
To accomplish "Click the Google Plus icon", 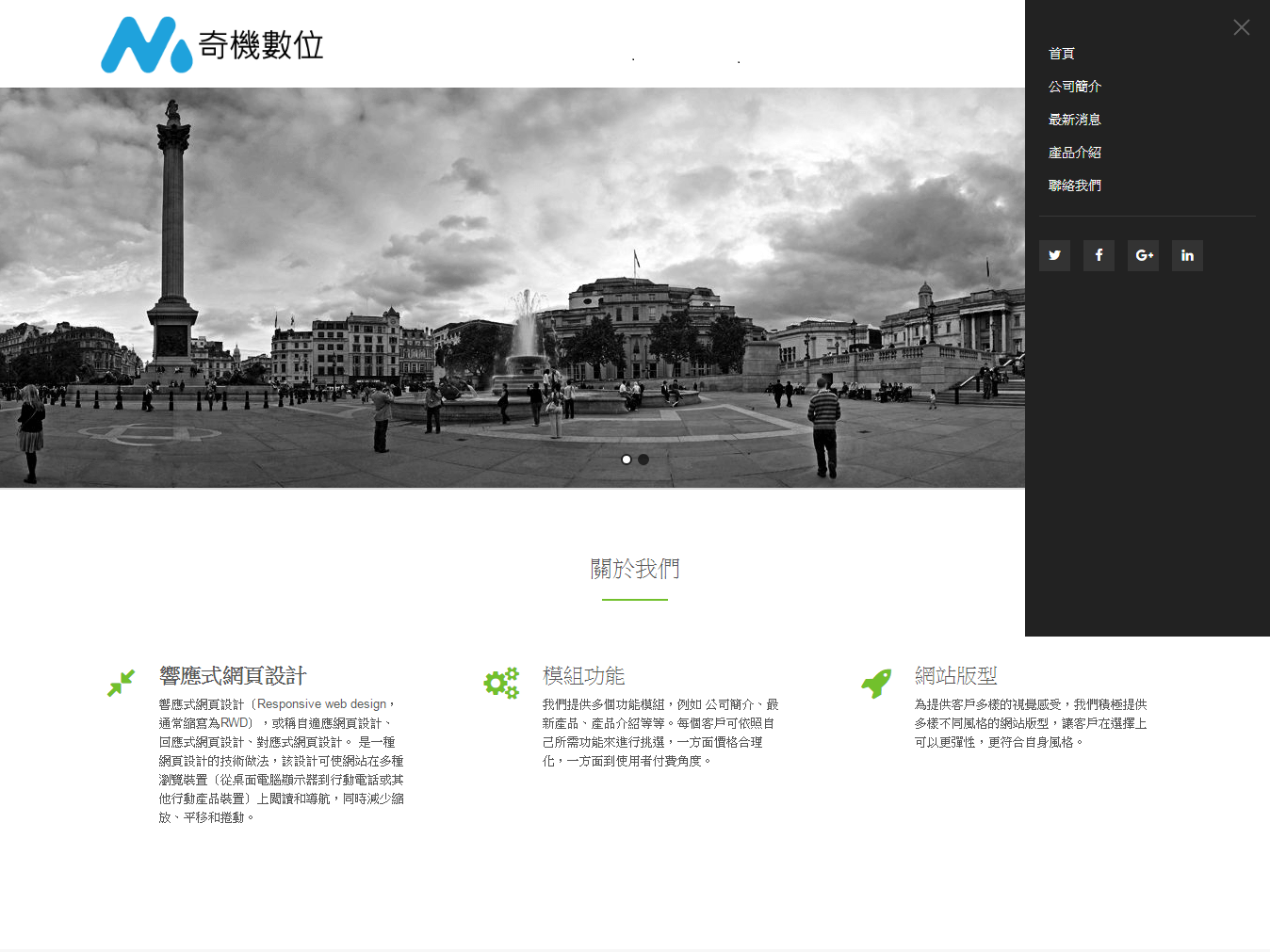I will click(x=1143, y=255).
